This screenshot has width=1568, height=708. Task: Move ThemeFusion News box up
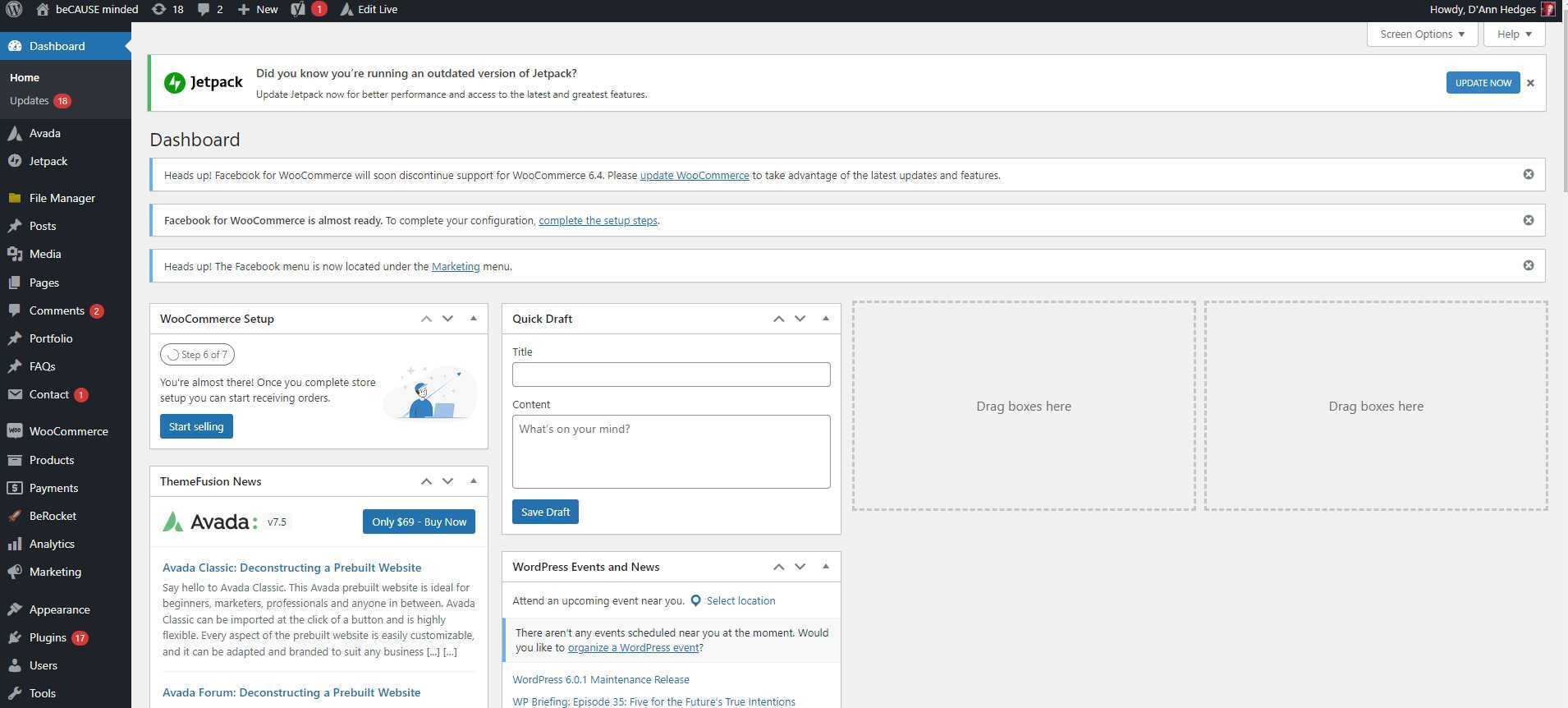click(426, 481)
